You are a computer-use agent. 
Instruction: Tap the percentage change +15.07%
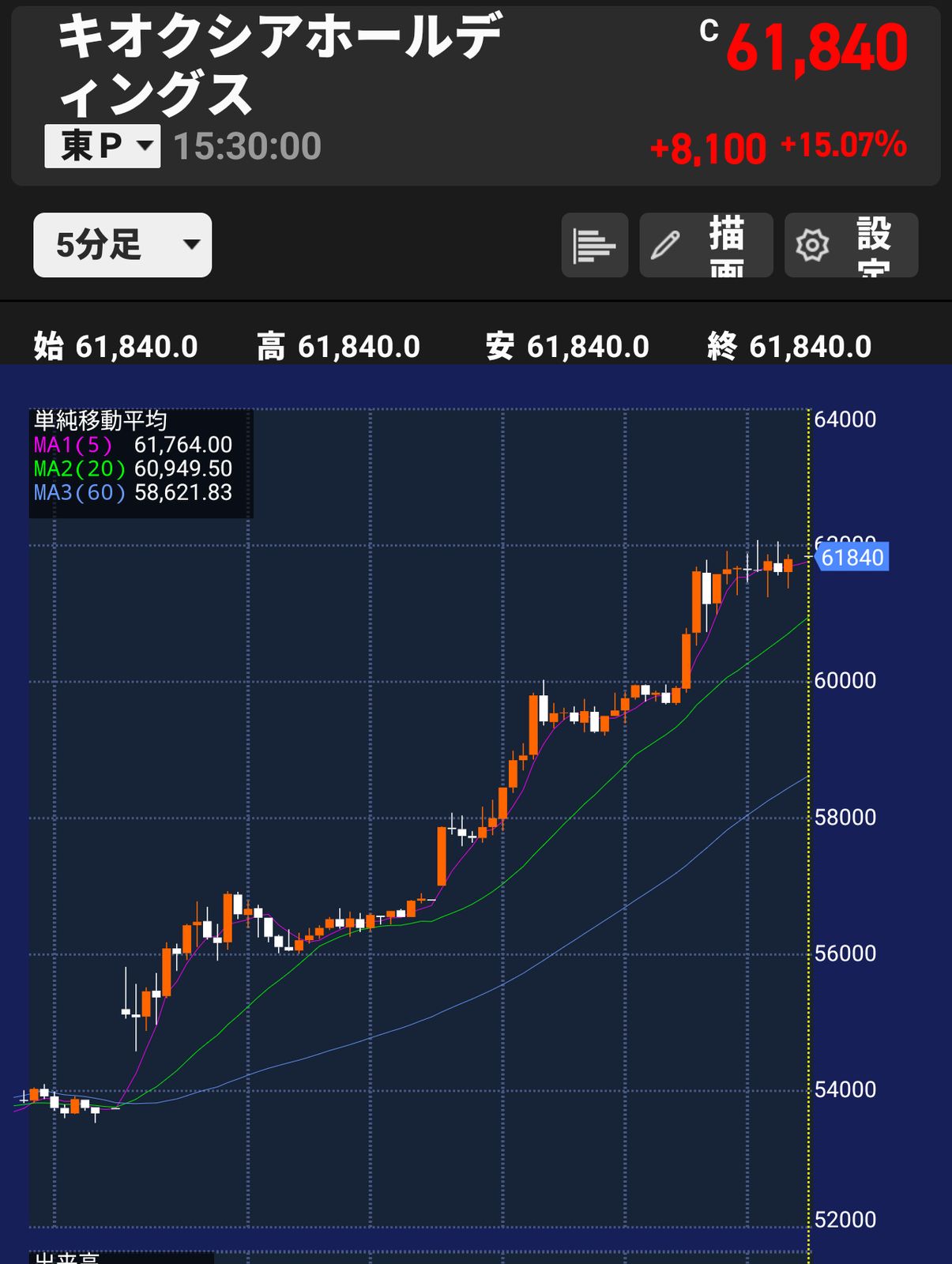coord(844,145)
